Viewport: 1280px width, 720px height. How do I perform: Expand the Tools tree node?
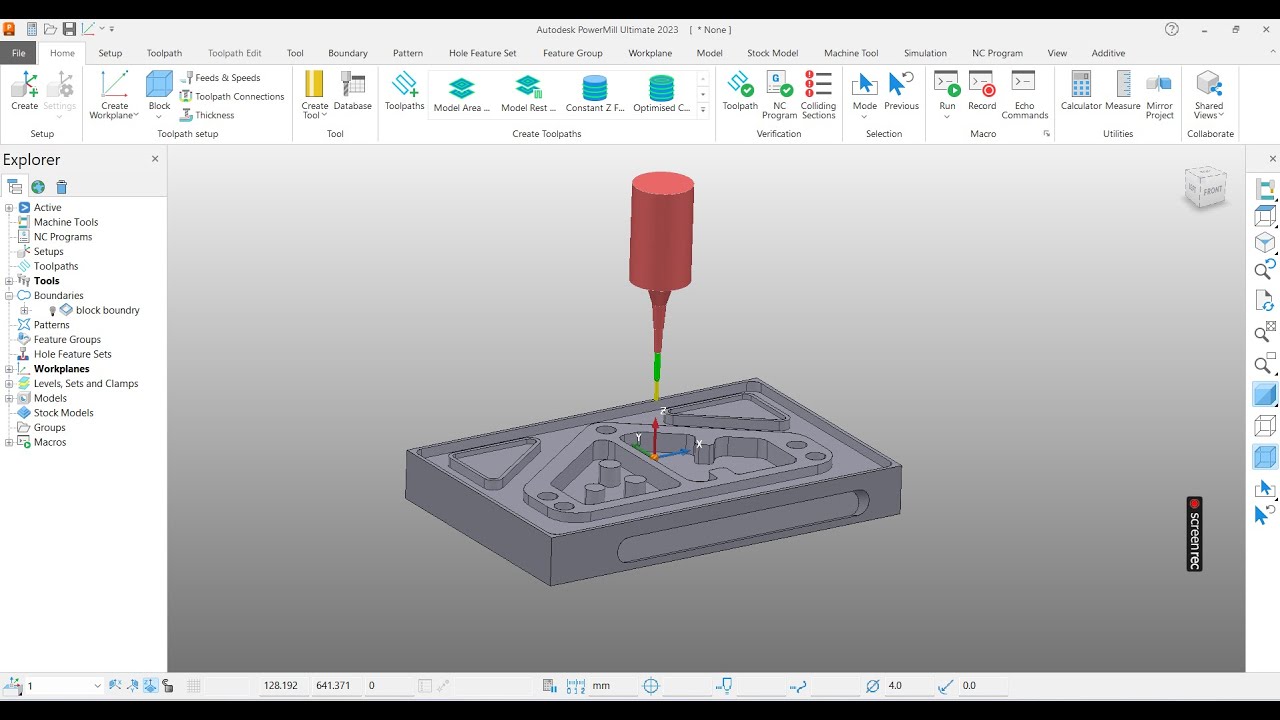pyautogui.click(x=9, y=281)
